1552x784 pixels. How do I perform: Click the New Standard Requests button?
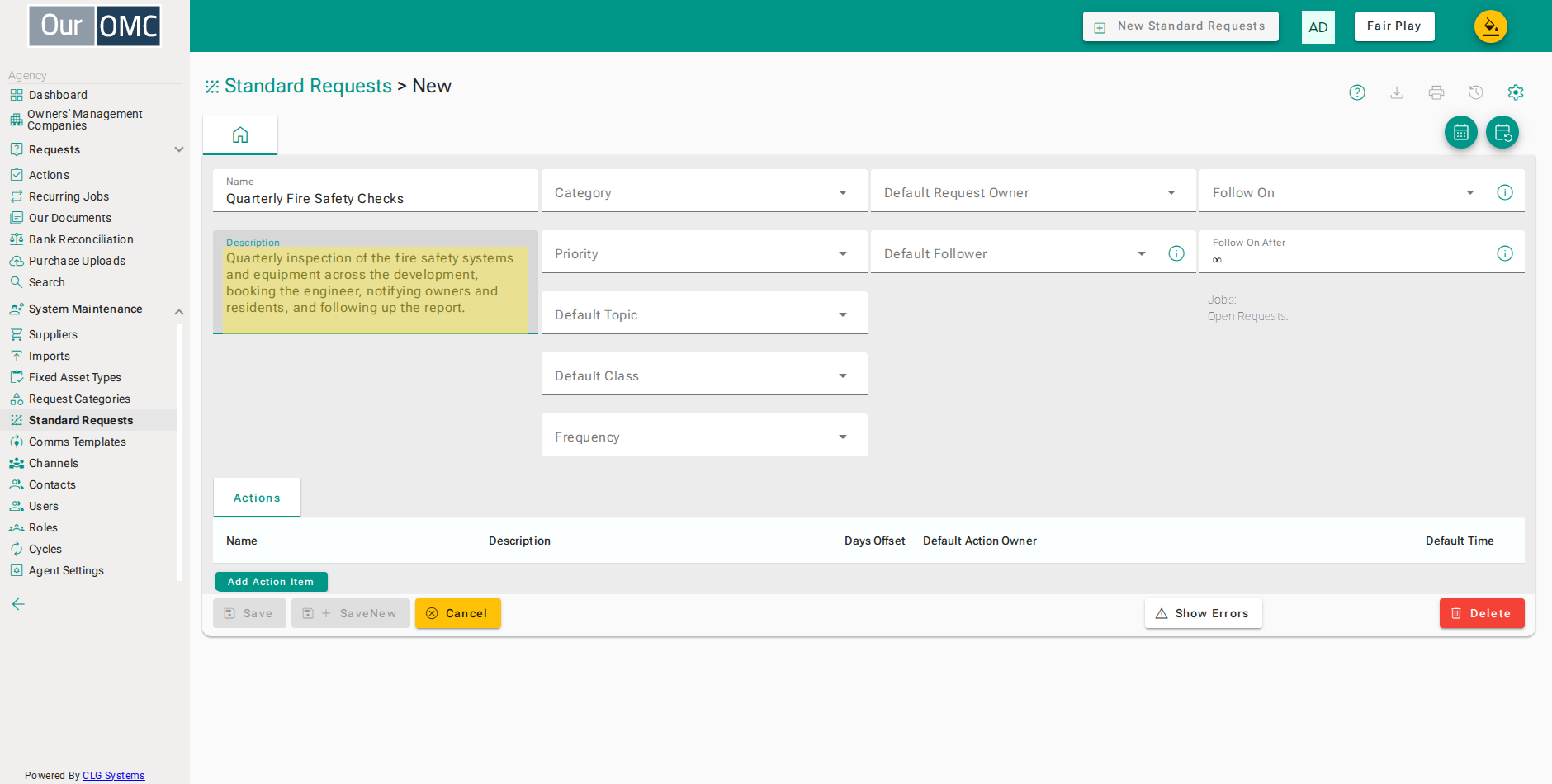1181,26
